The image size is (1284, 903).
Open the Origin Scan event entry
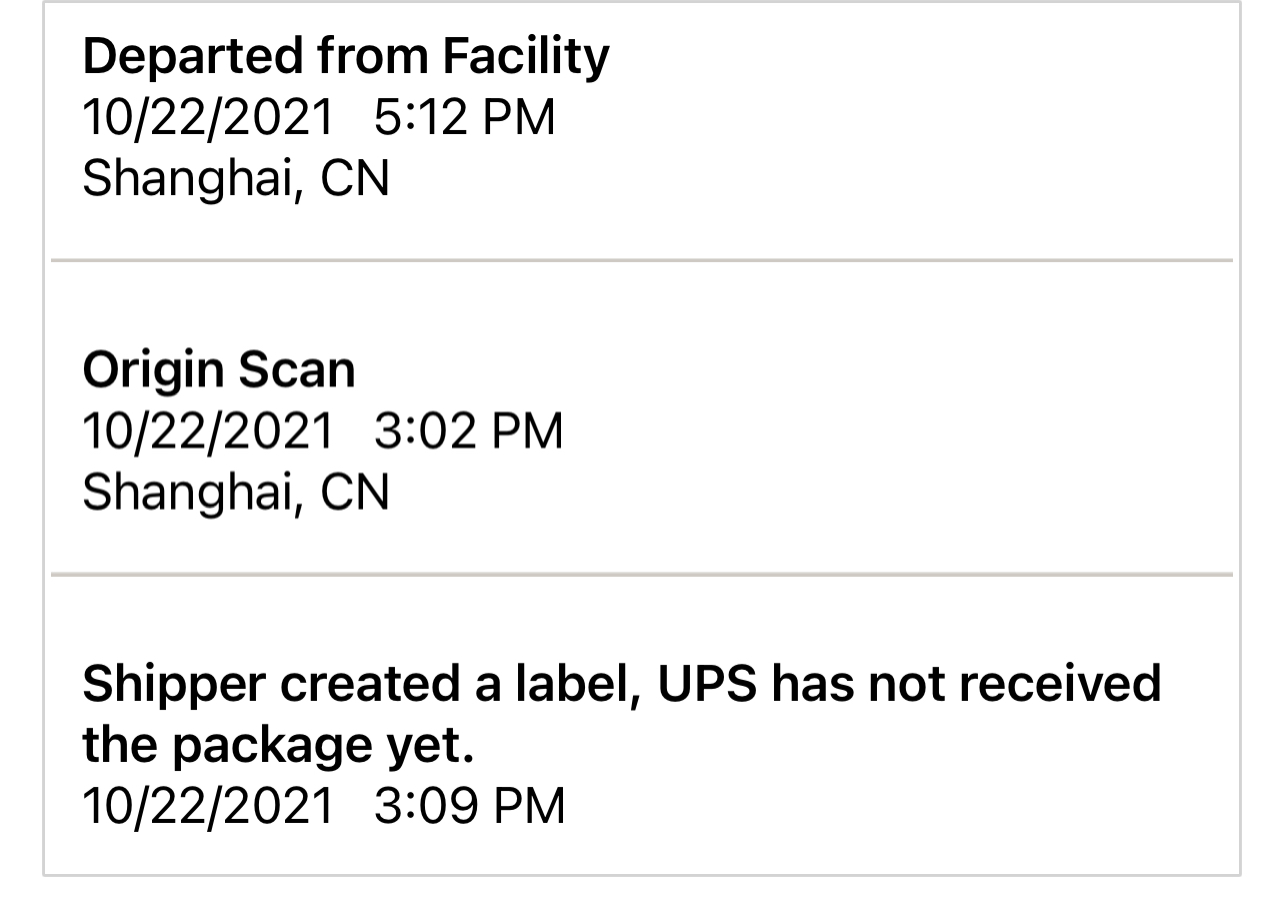coord(641,417)
